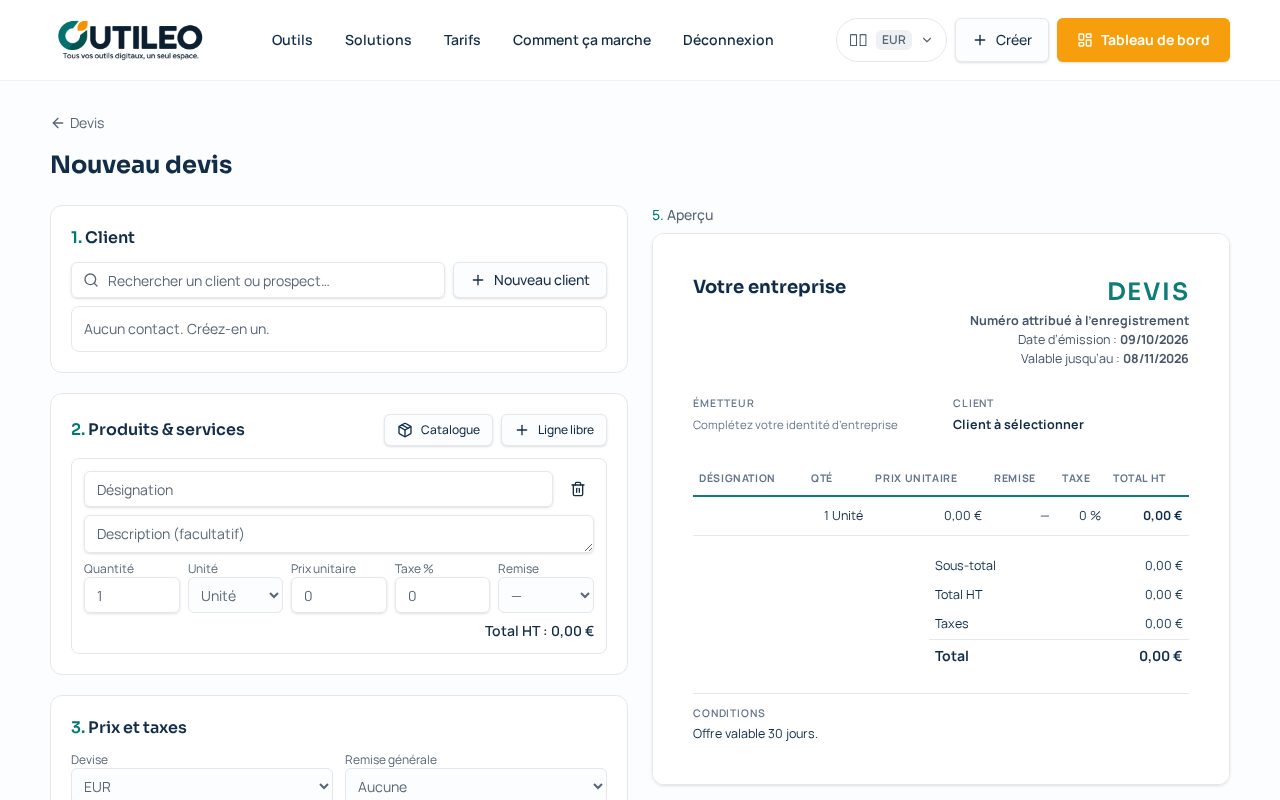
Task: Open the Tarifs menu item
Action: 462,40
